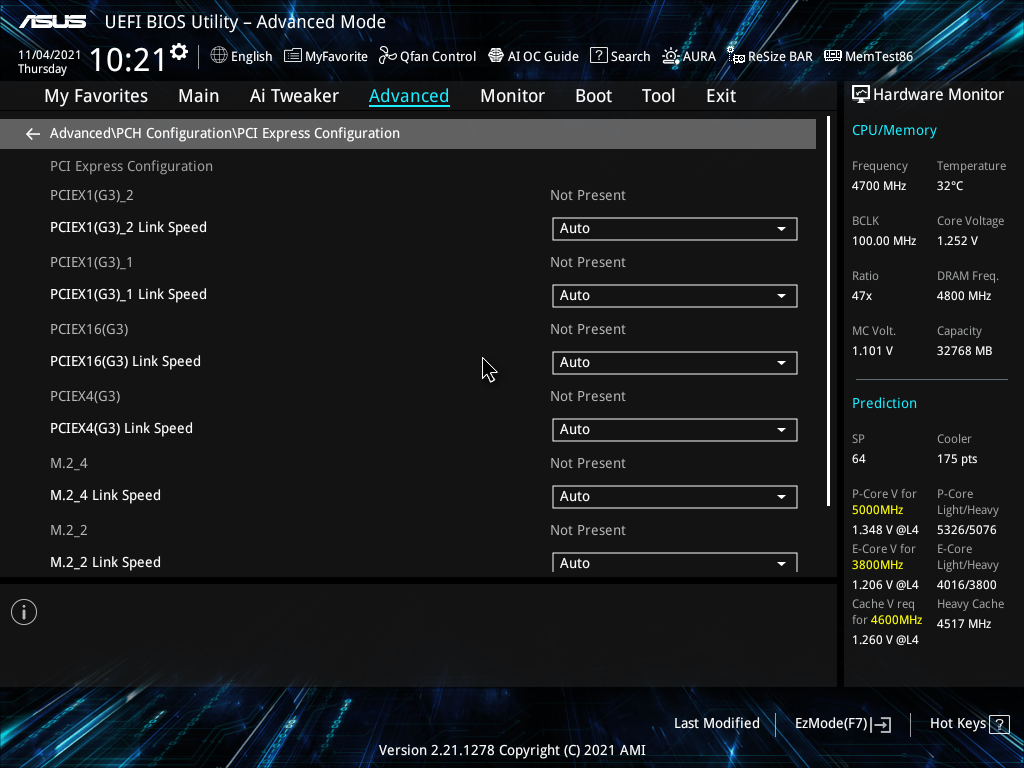Expand M.2_2 Link Speed dropdown
The height and width of the screenshot is (768, 1024).
tap(675, 562)
